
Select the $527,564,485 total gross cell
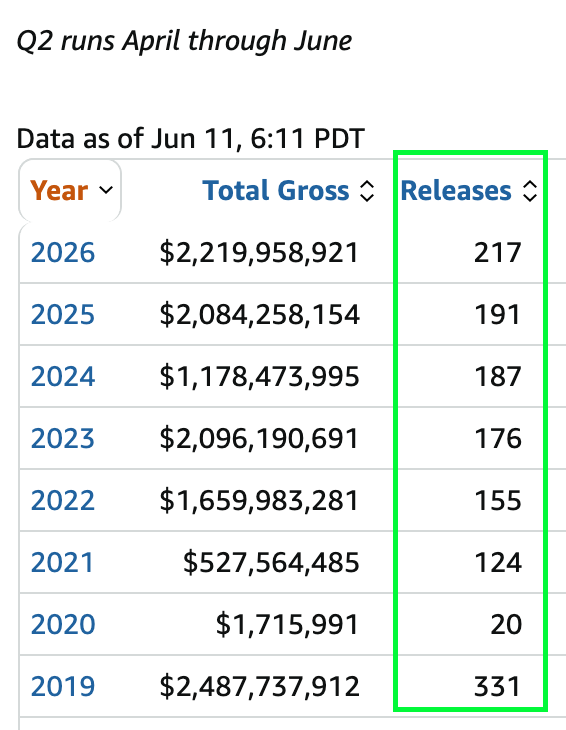[271, 563]
